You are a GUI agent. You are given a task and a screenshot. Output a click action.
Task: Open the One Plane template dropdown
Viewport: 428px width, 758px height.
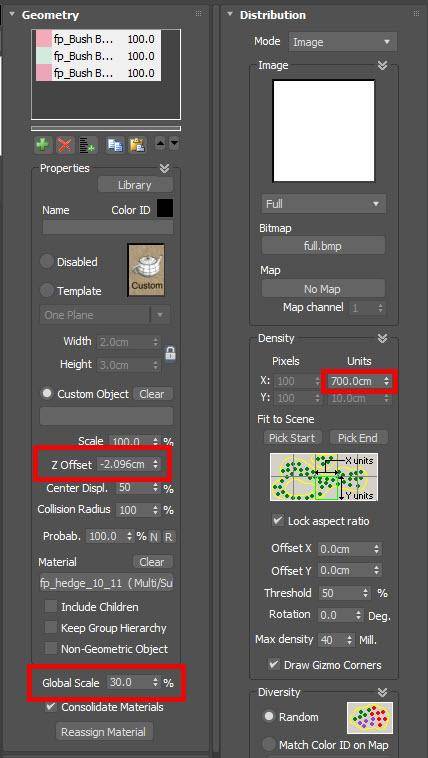(104, 315)
